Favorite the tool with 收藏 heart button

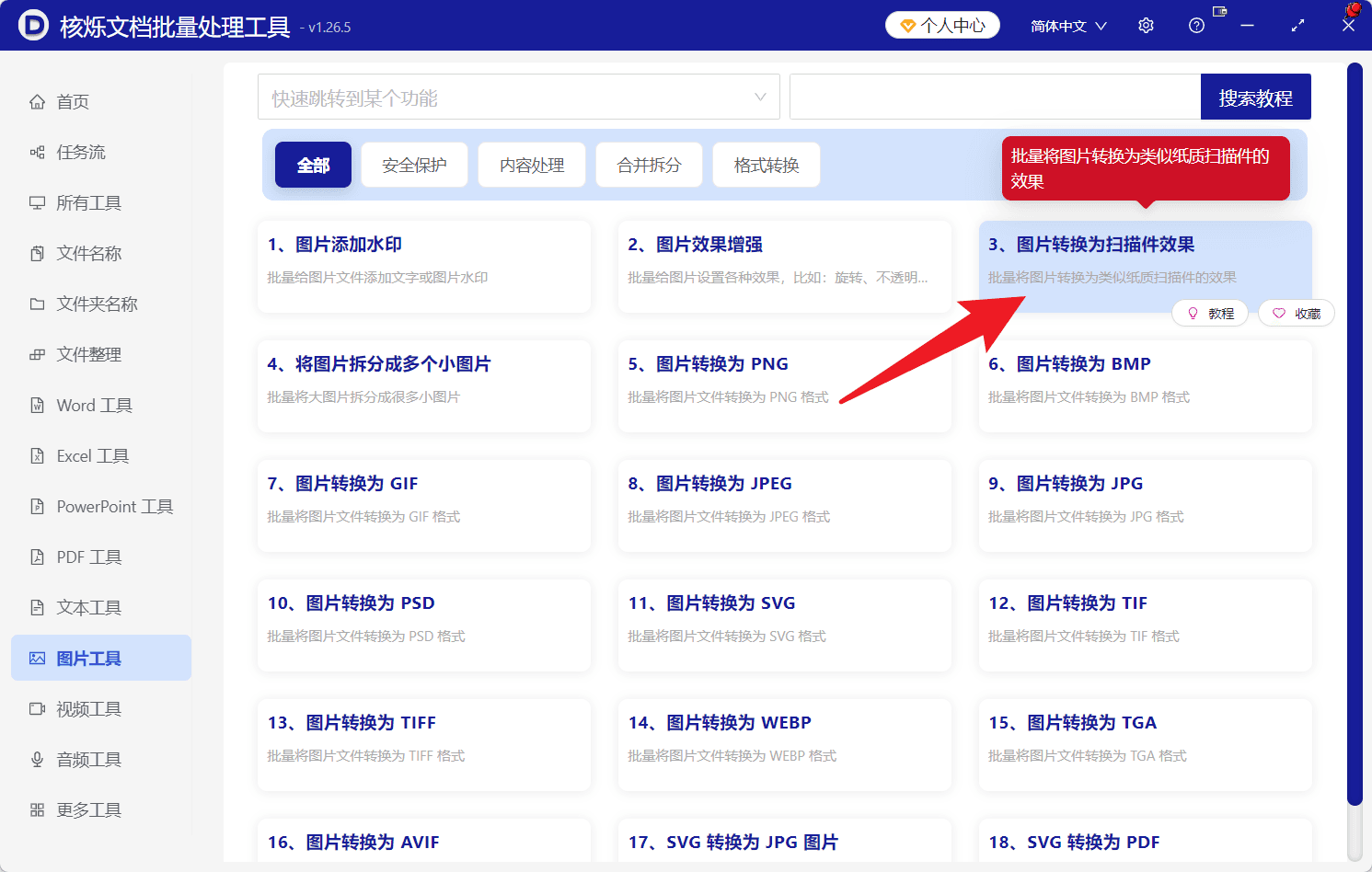pyautogui.click(x=1296, y=314)
